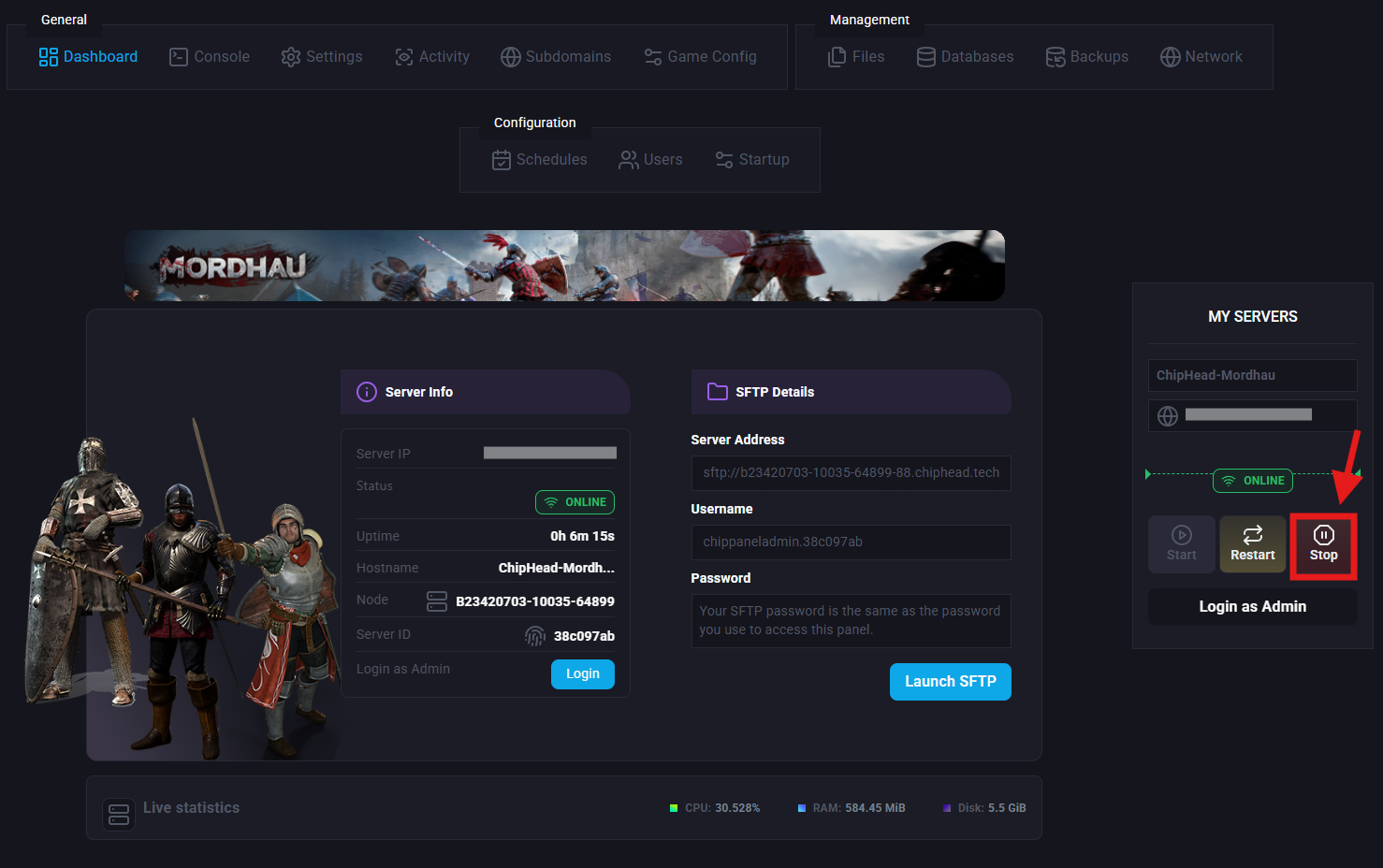Click the server ID 38c097ab

pyautogui.click(x=584, y=636)
